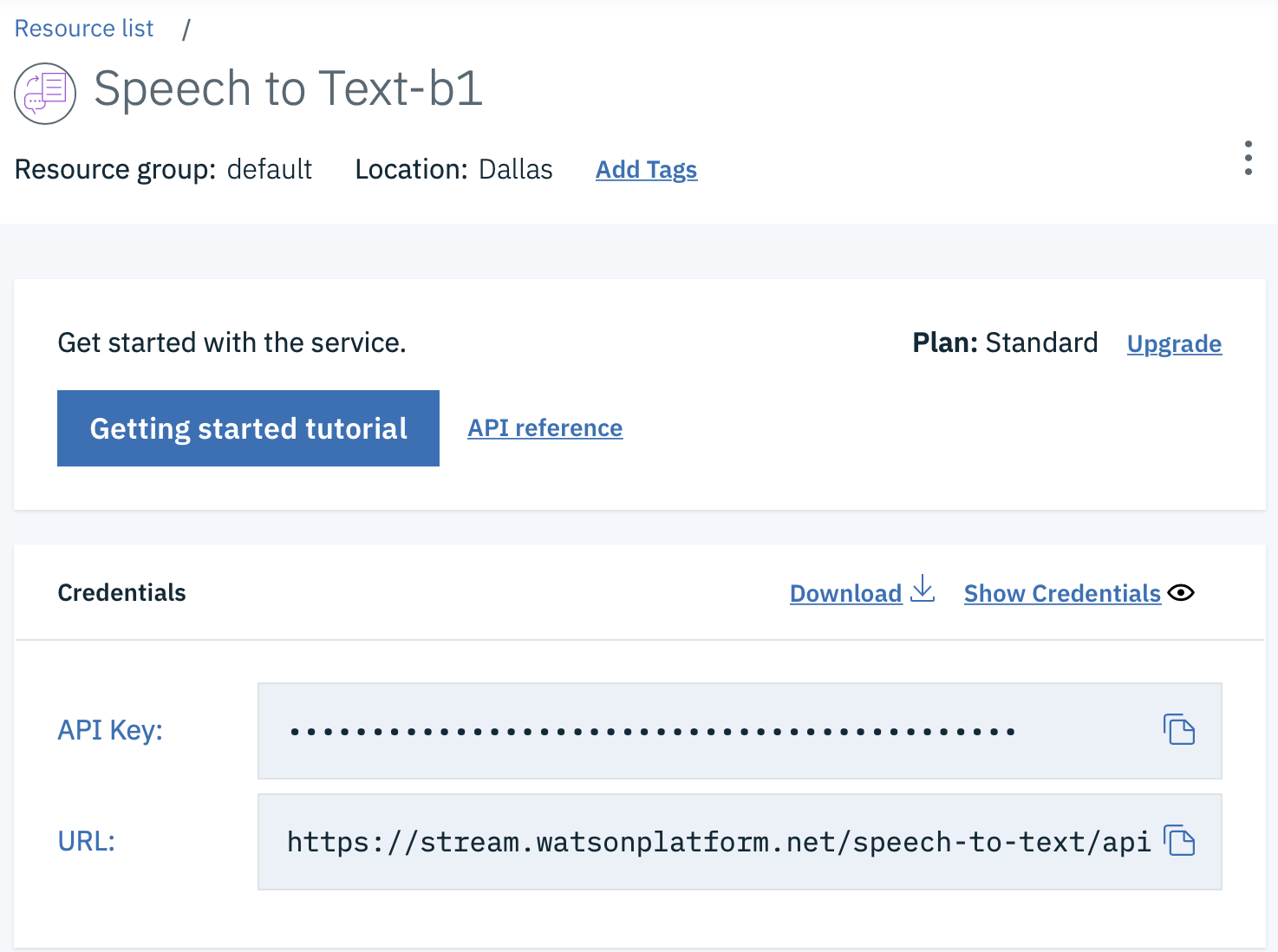1278x952 pixels.
Task: Click the download arrow icon
Action: click(923, 589)
